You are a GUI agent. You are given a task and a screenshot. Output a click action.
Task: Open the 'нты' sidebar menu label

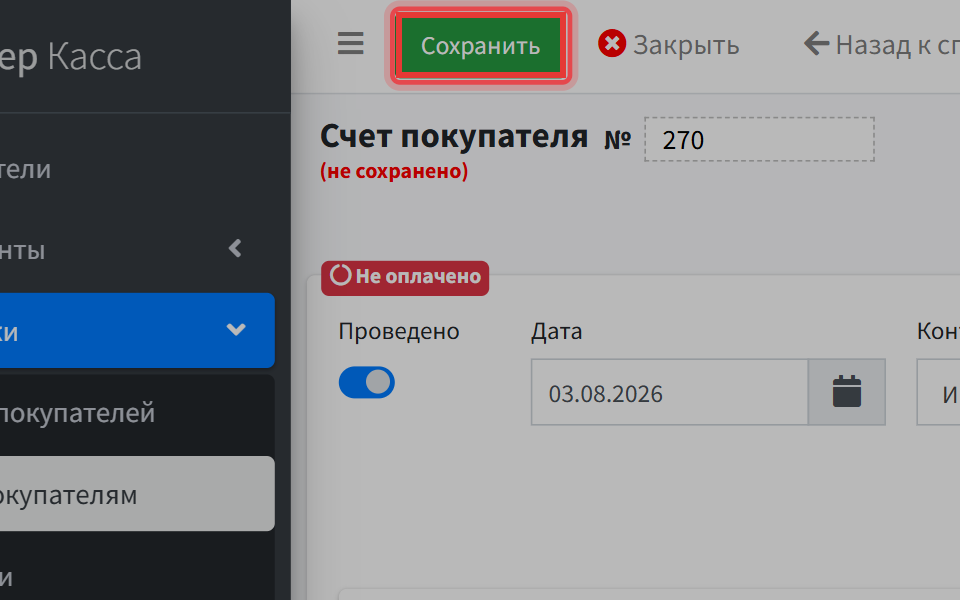tap(23, 250)
